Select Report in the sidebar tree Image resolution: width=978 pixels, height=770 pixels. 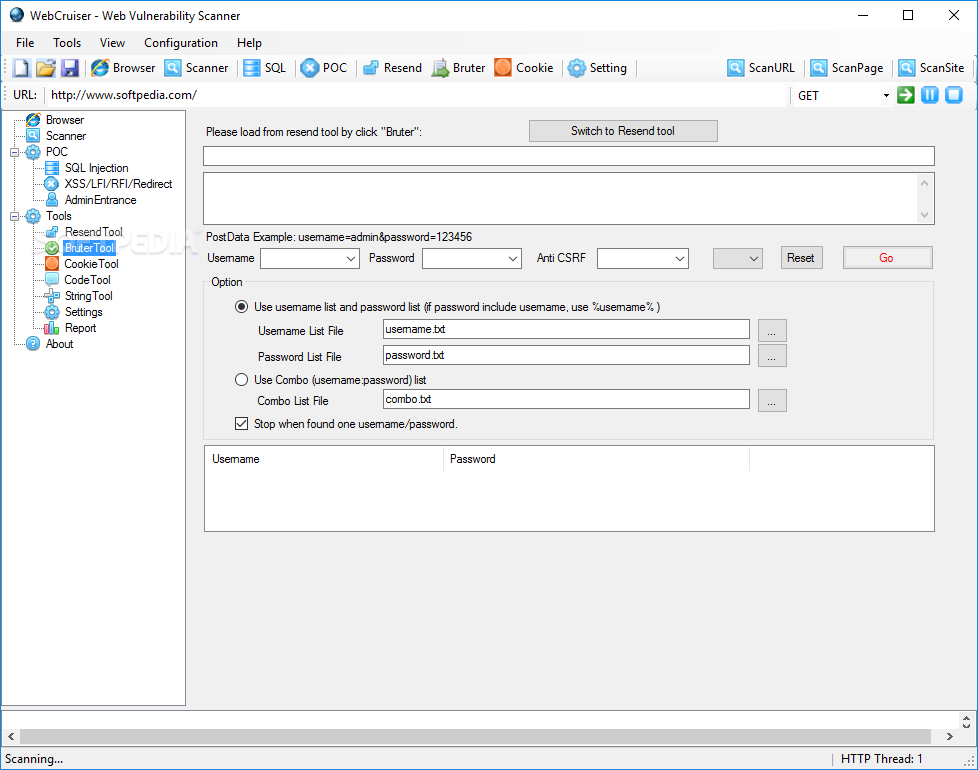pos(80,328)
